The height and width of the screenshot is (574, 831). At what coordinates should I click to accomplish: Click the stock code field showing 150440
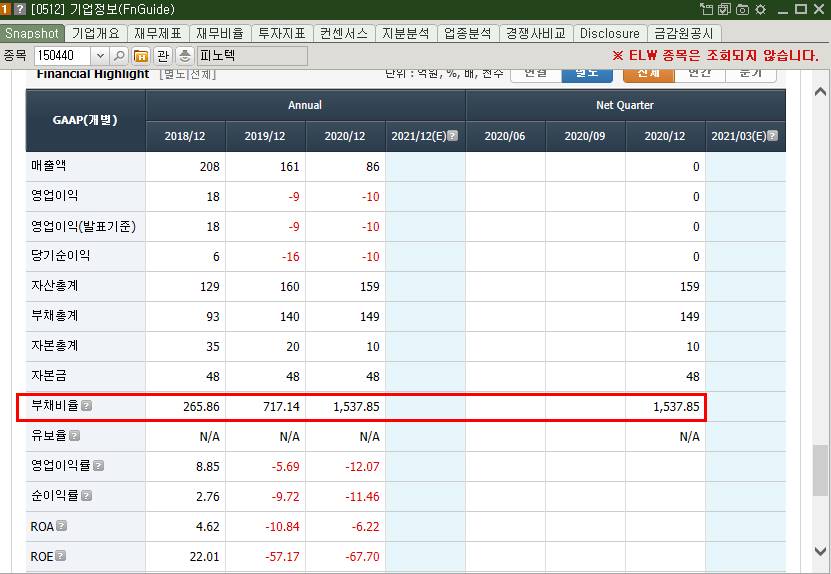pos(63,56)
